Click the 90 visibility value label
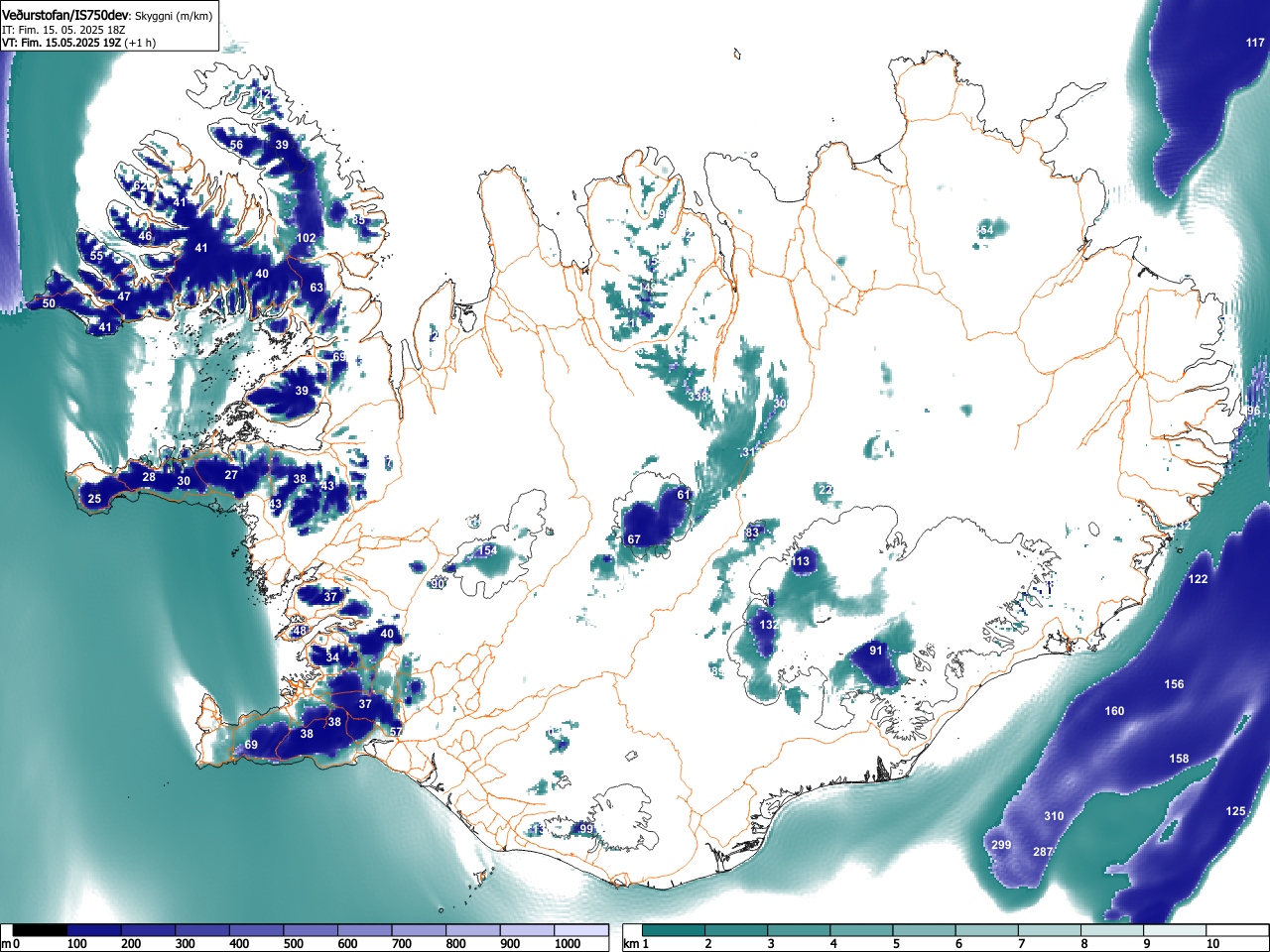Image resolution: width=1270 pixels, height=952 pixels. click(438, 584)
